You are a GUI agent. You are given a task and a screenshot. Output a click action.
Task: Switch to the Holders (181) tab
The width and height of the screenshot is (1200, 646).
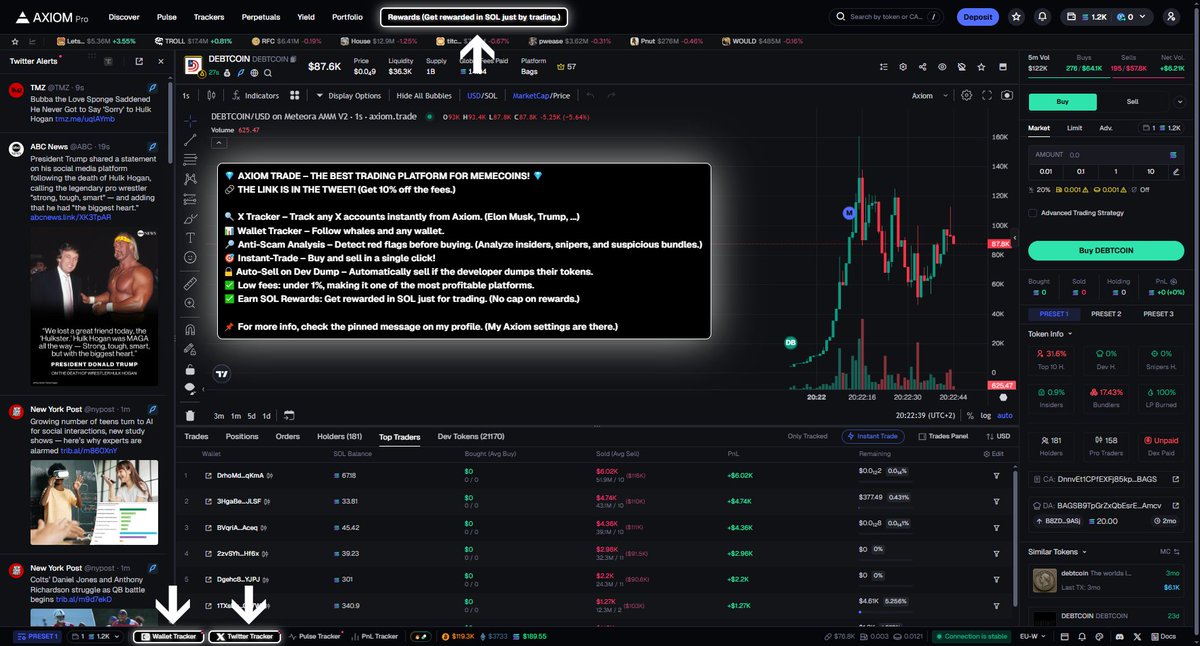(x=339, y=436)
